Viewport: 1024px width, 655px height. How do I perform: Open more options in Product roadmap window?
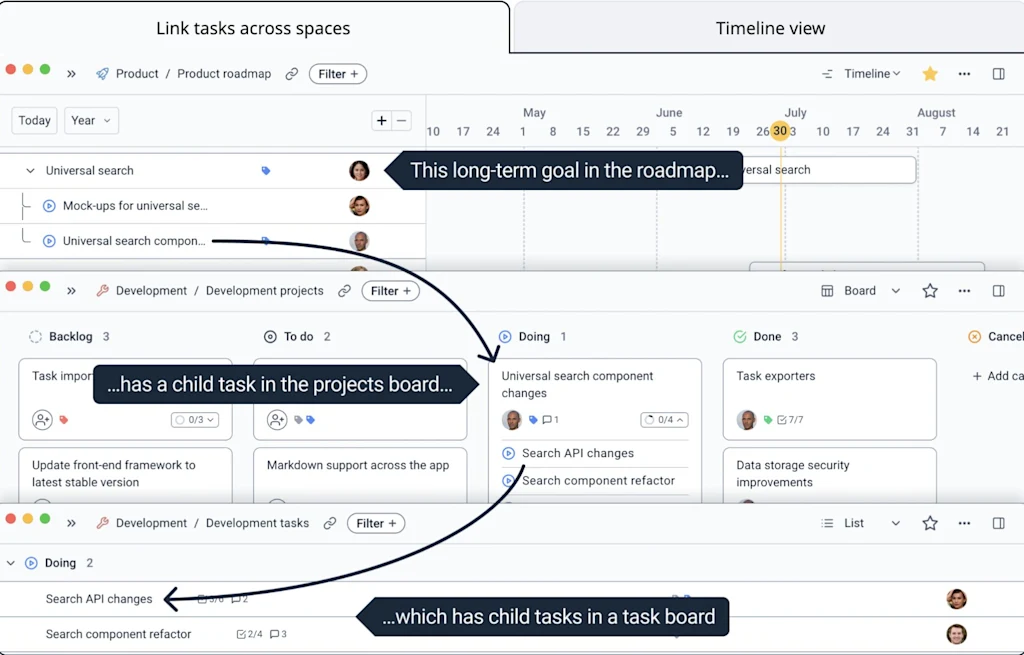[x=964, y=74]
